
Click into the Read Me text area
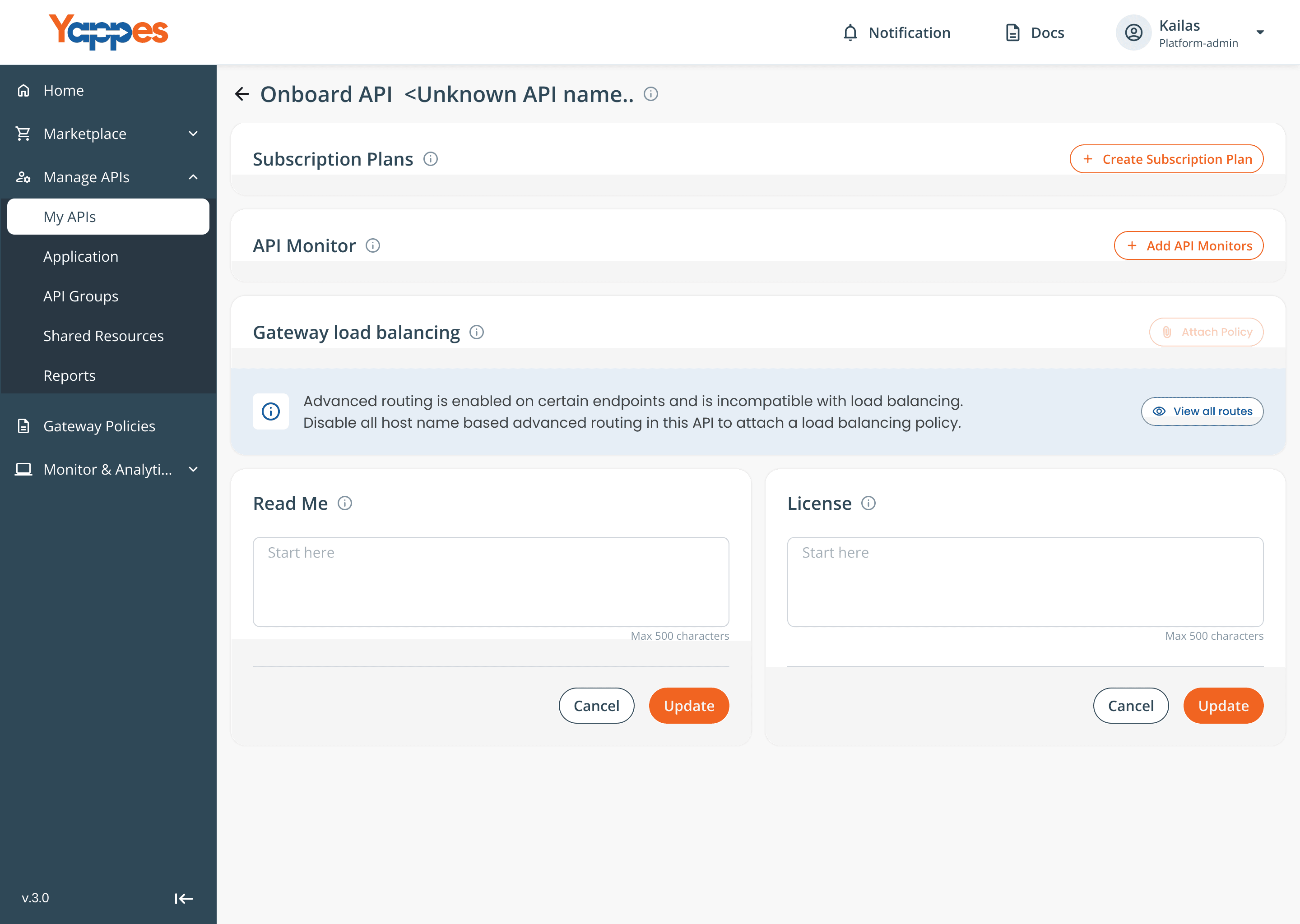(491, 582)
